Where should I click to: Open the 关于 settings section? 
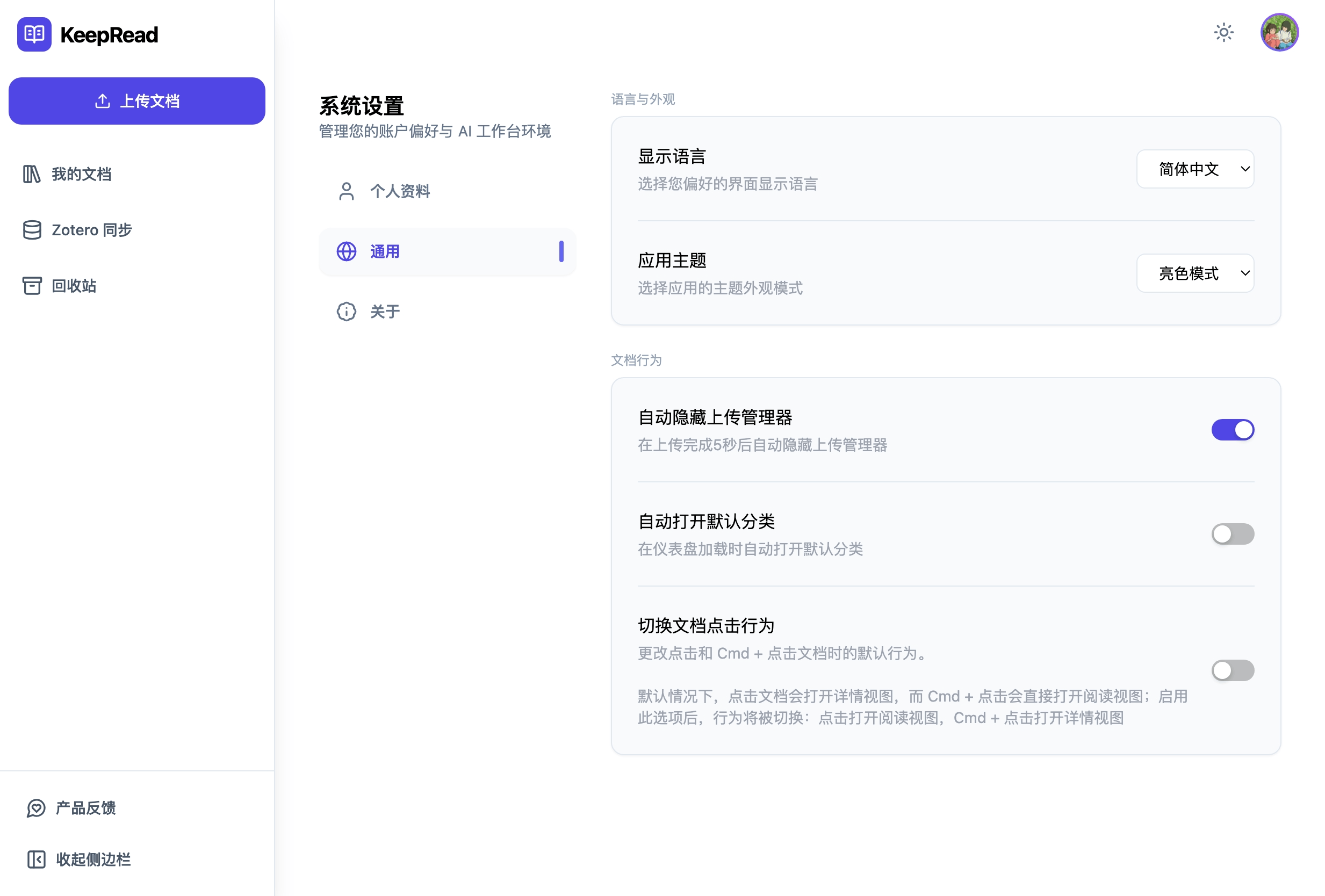pos(385,312)
